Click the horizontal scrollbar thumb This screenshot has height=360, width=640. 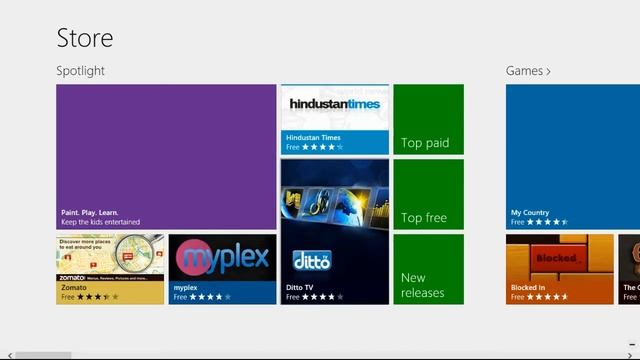[x=43, y=356]
